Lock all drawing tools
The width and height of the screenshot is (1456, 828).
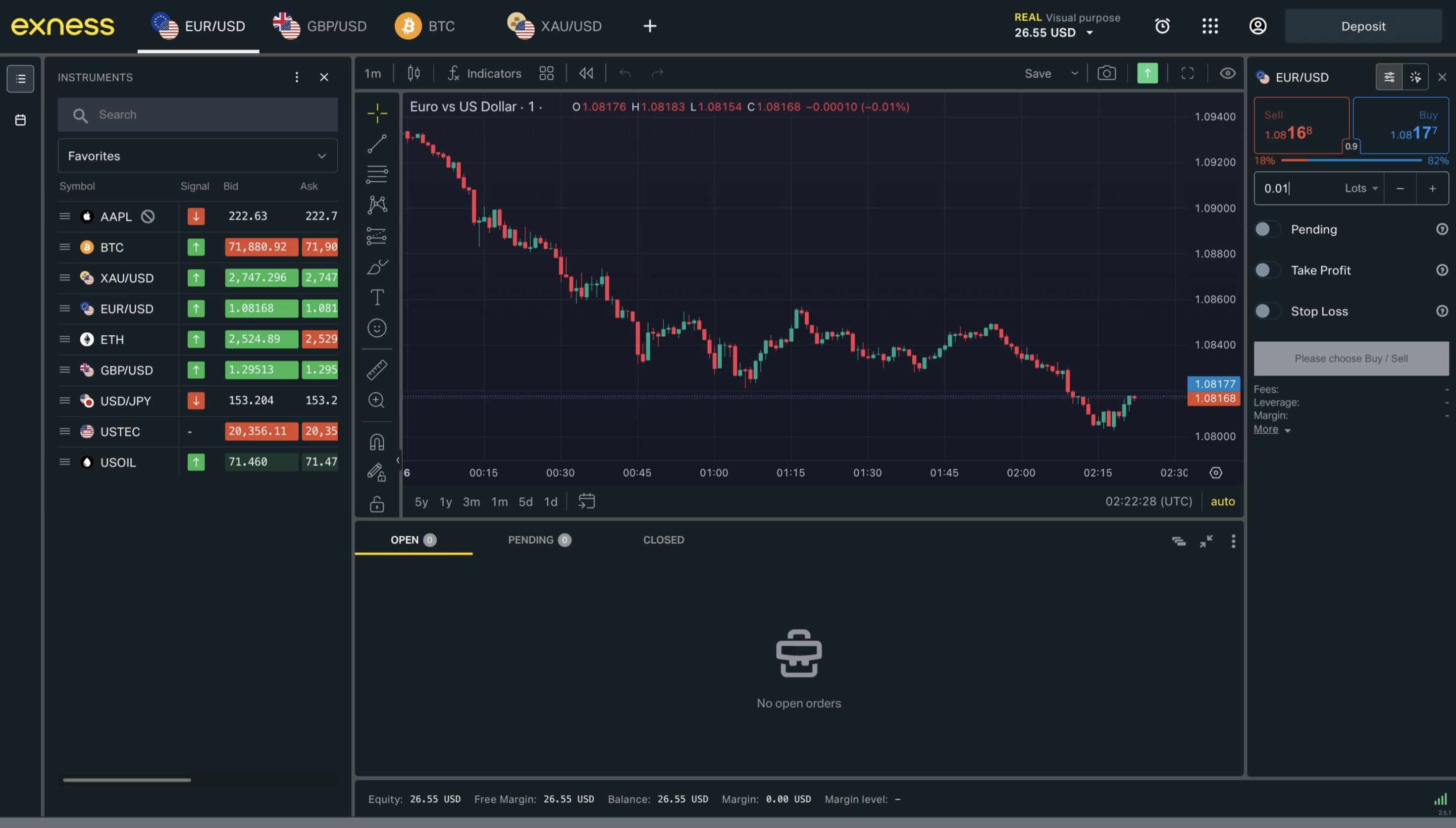pyautogui.click(x=377, y=504)
